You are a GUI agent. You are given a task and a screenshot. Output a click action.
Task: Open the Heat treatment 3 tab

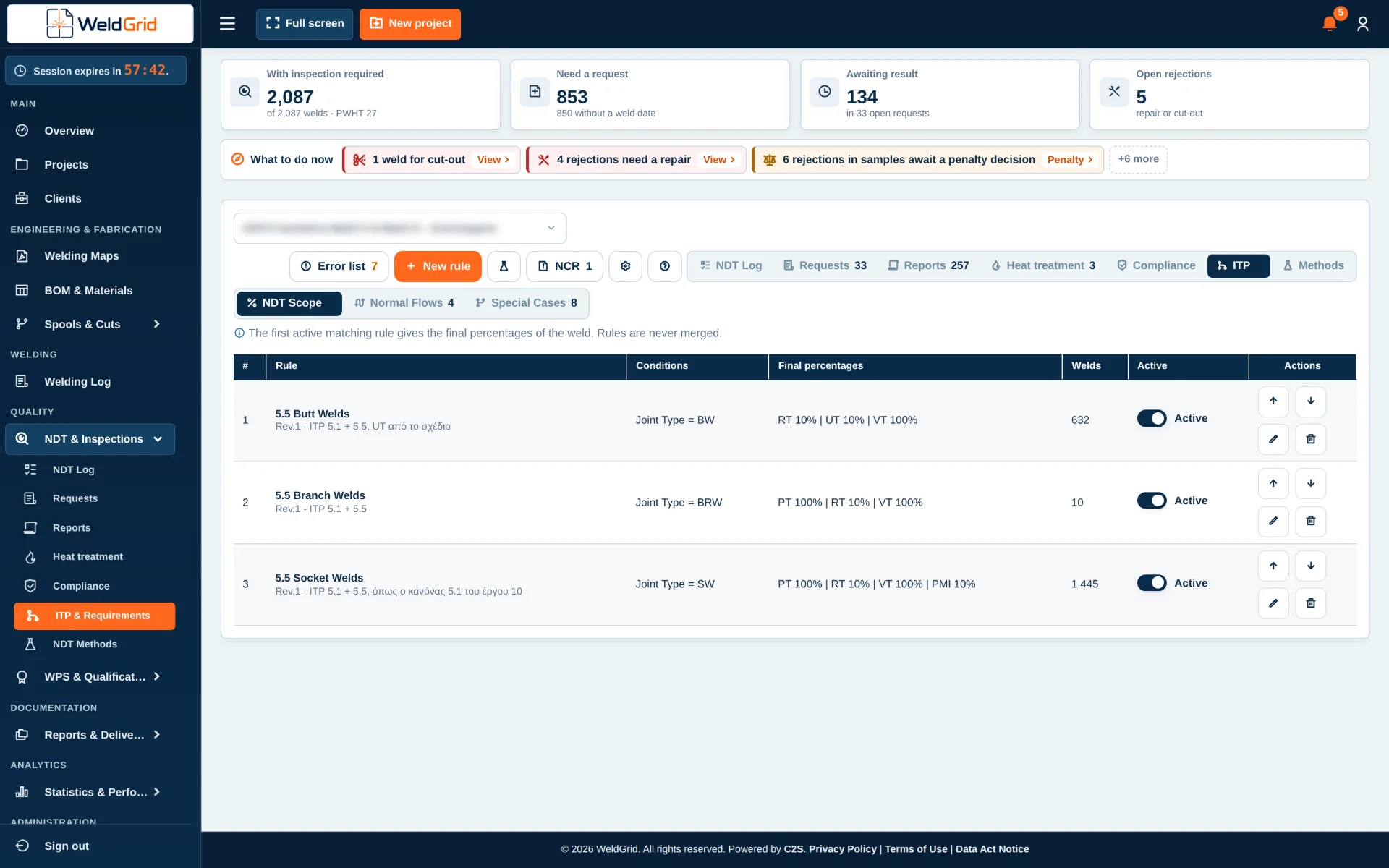click(x=1042, y=266)
